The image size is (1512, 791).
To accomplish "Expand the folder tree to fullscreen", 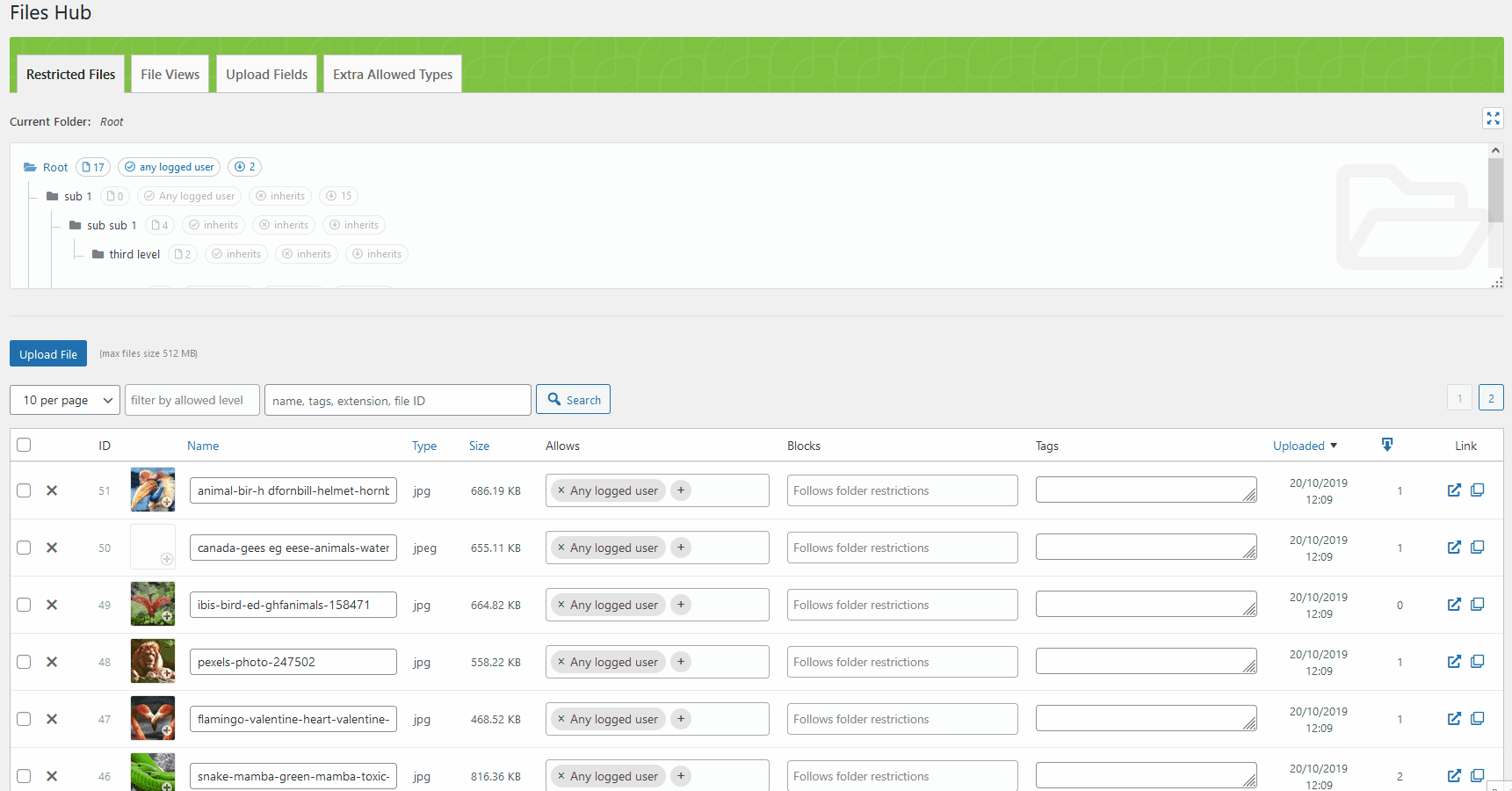I will coord(1493,118).
